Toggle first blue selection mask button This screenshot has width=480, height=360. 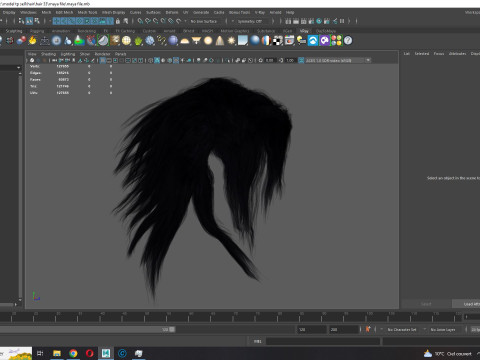(56, 21)
